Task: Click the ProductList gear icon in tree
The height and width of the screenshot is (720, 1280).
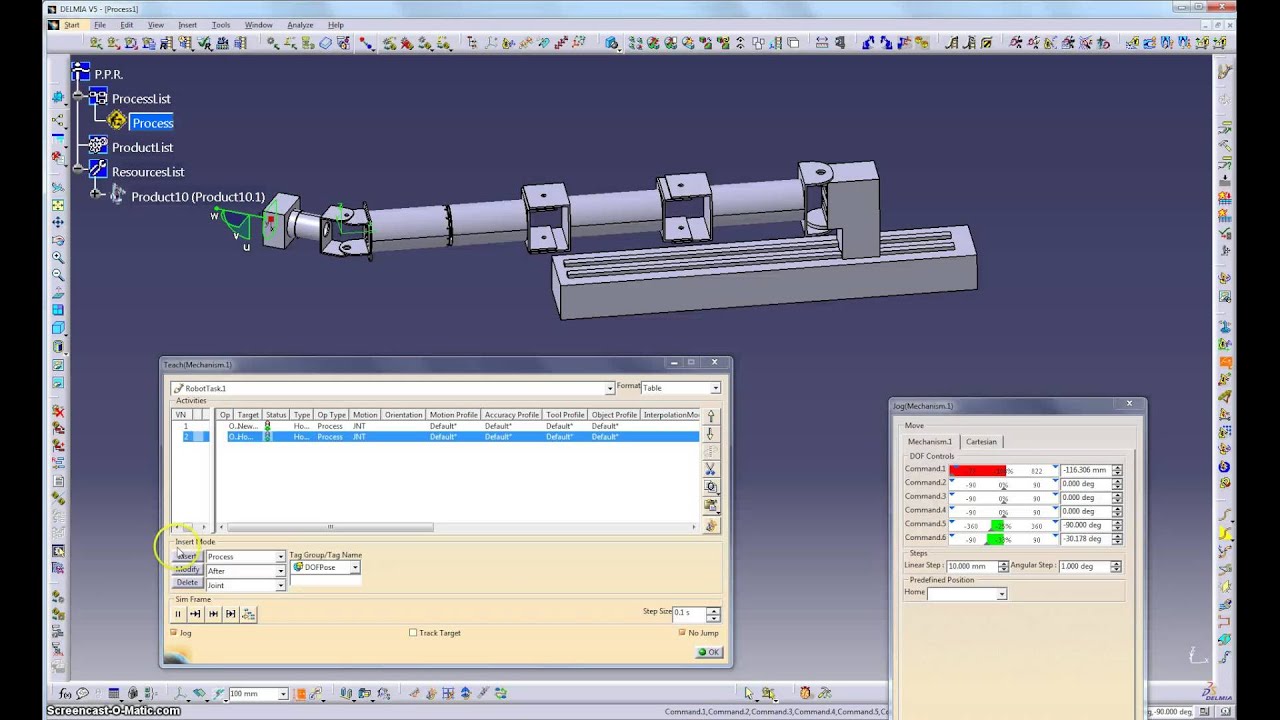Action: pos(97,146)
